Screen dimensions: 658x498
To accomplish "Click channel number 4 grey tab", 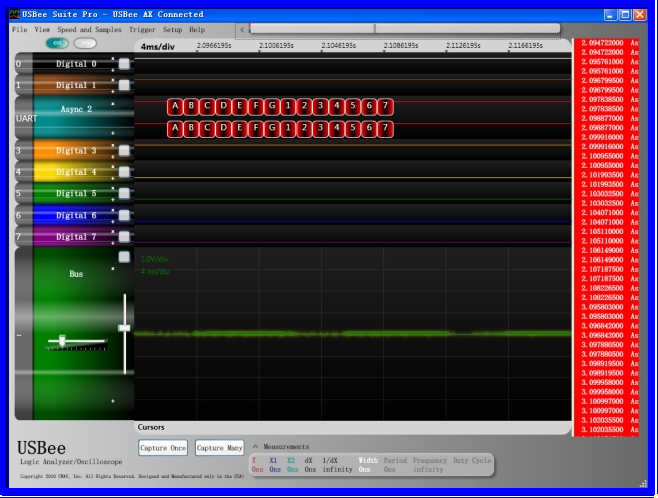I will [24, 172].
